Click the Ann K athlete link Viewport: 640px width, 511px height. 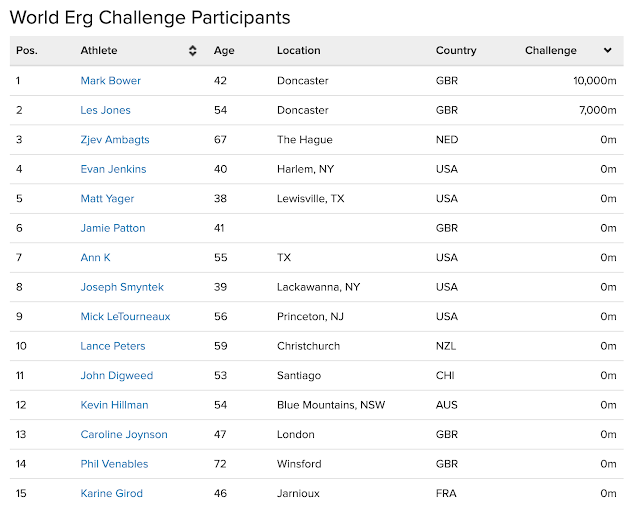(95, 258)
